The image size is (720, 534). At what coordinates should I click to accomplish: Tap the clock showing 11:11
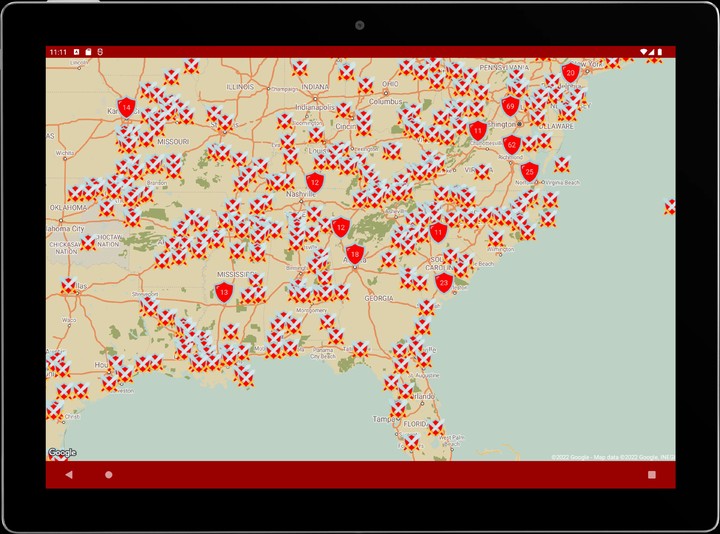pyautogui.click(x=58, y=52)
